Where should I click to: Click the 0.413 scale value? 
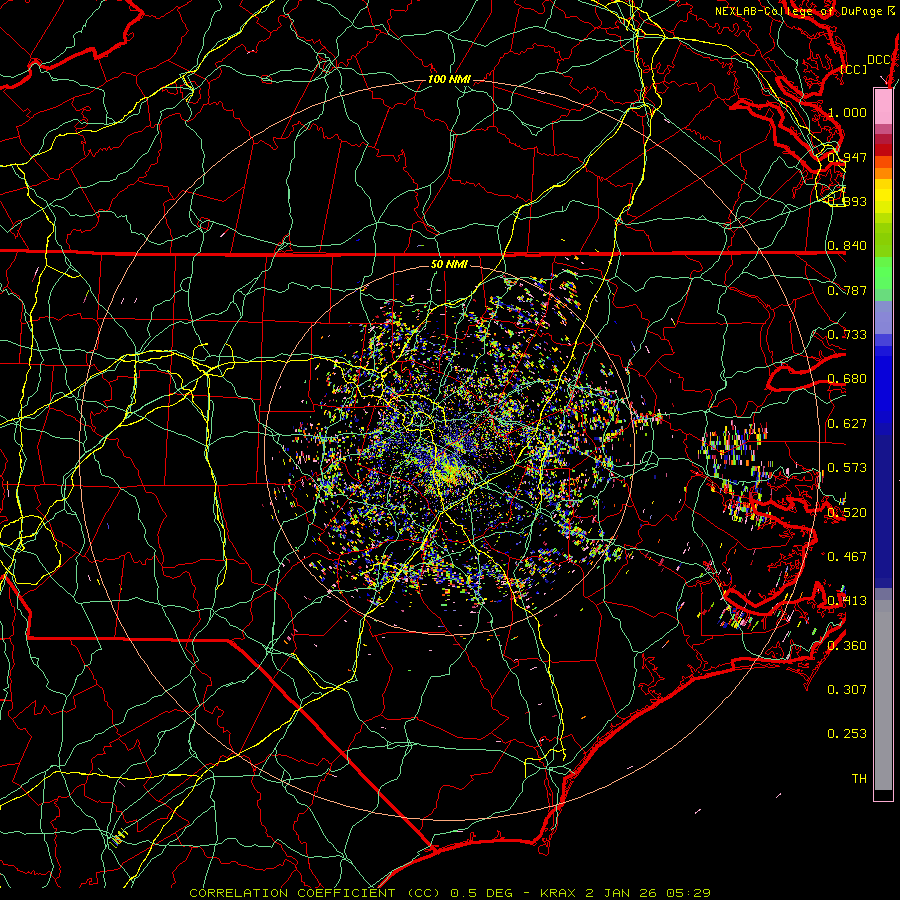847,601
